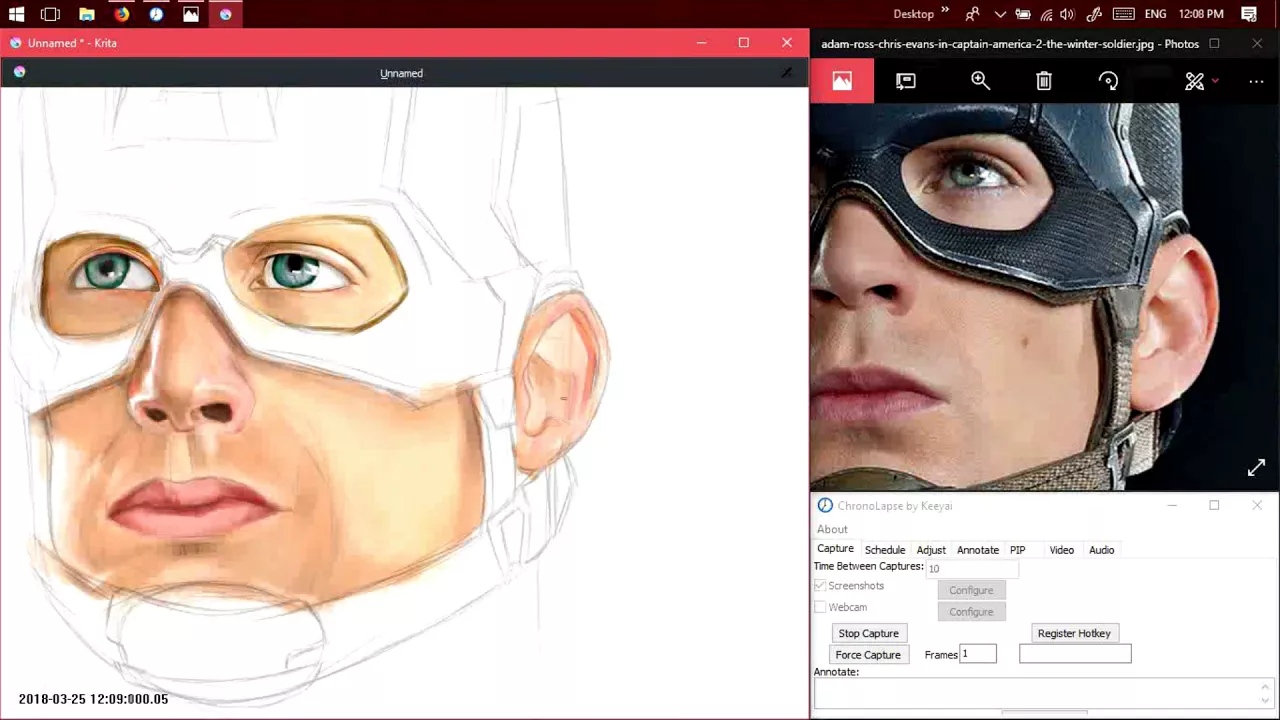The image size is (1280, 720).
Task: Click Annotate box scroll up arrow
Action: click(x=1265, y=686)
